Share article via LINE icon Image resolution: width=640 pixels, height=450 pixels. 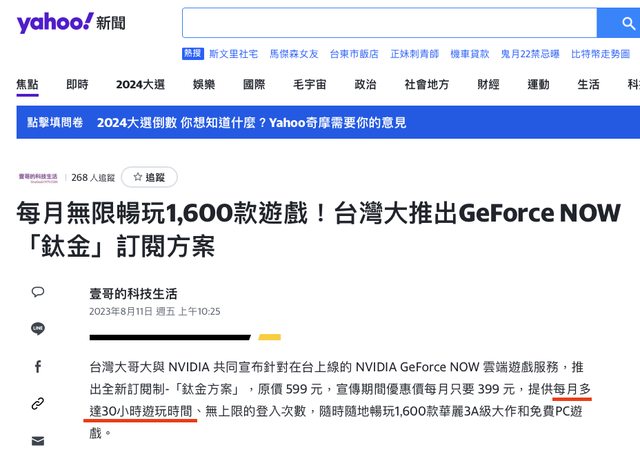[38, 329]
